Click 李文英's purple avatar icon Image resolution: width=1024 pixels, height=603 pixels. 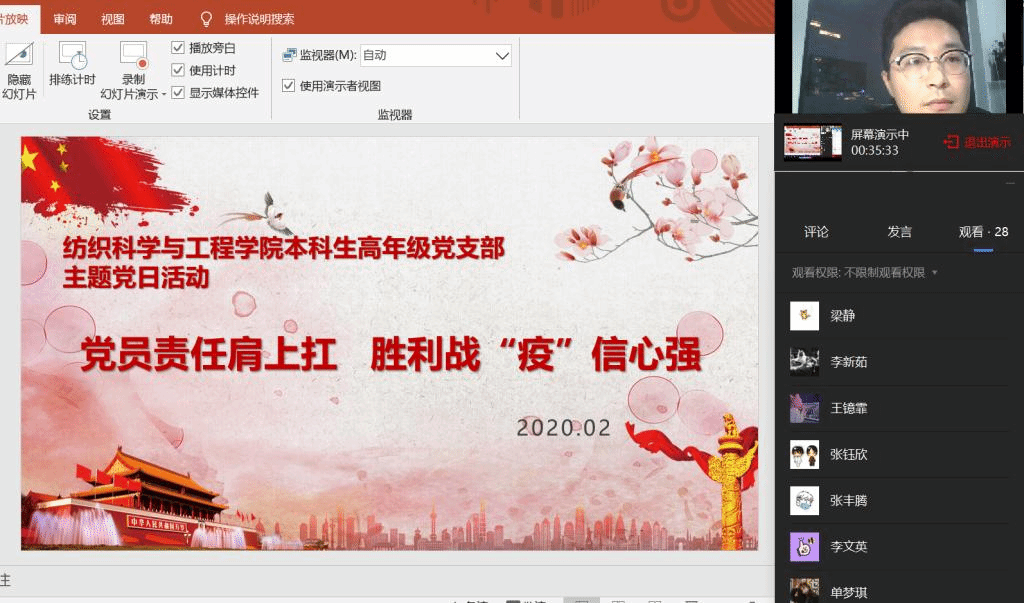804,547
